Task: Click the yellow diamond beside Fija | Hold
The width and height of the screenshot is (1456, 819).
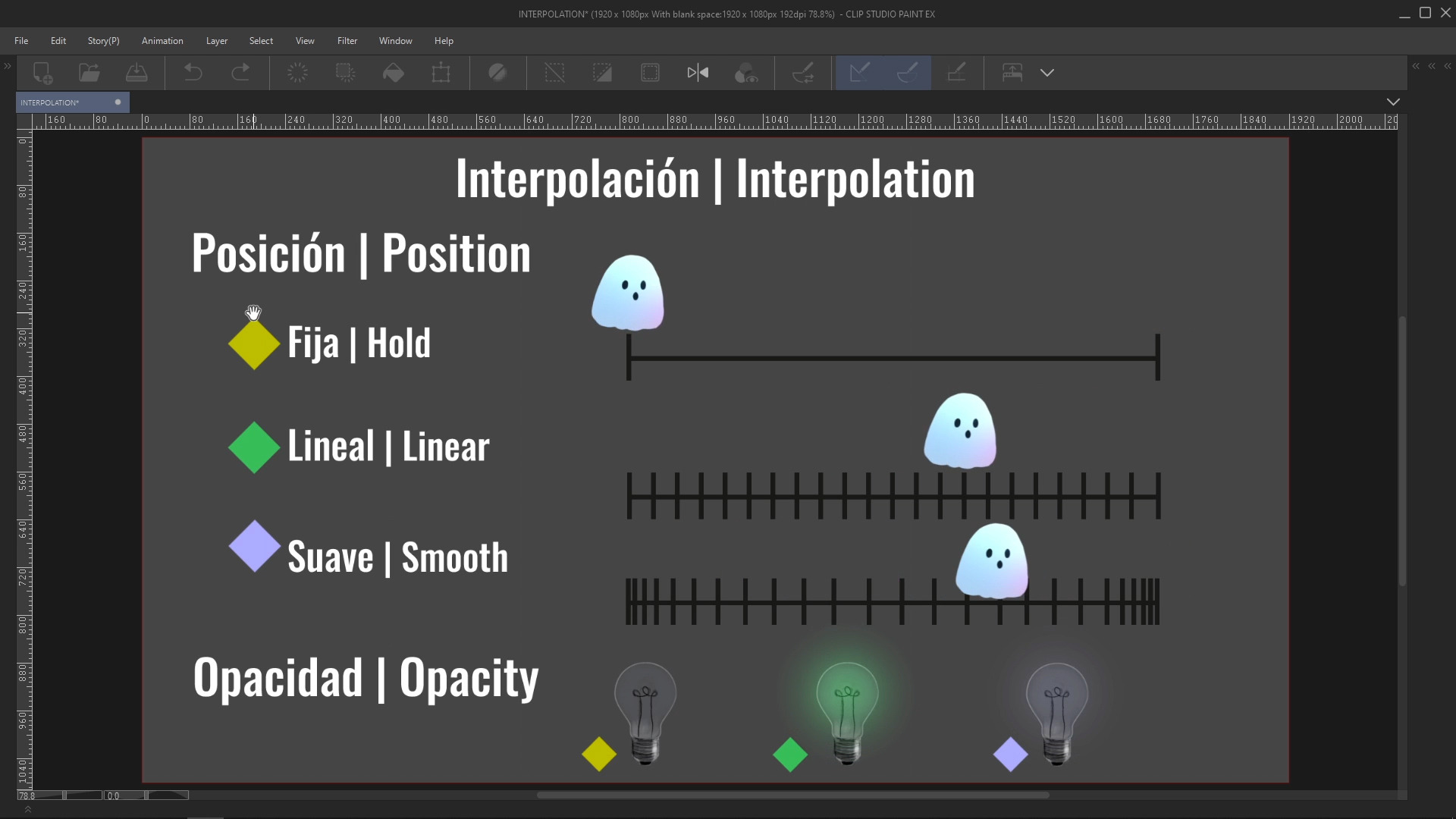Action: (x=254, y=344)
